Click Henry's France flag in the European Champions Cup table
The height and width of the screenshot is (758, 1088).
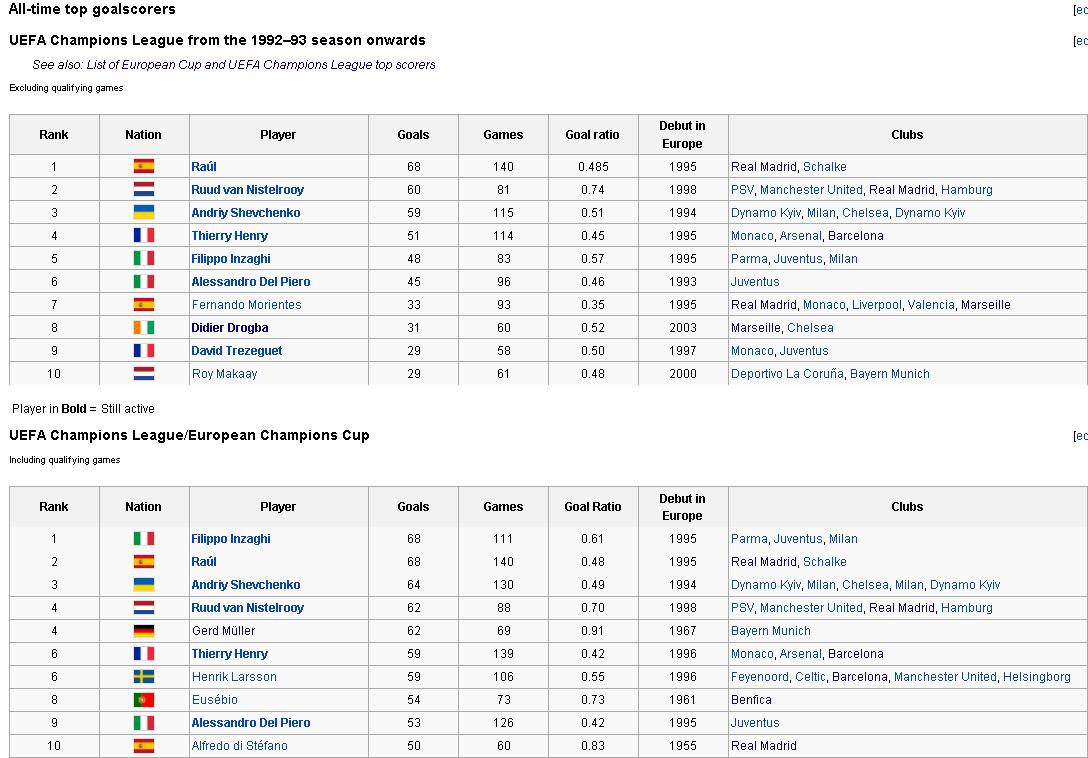pos(144,654)
